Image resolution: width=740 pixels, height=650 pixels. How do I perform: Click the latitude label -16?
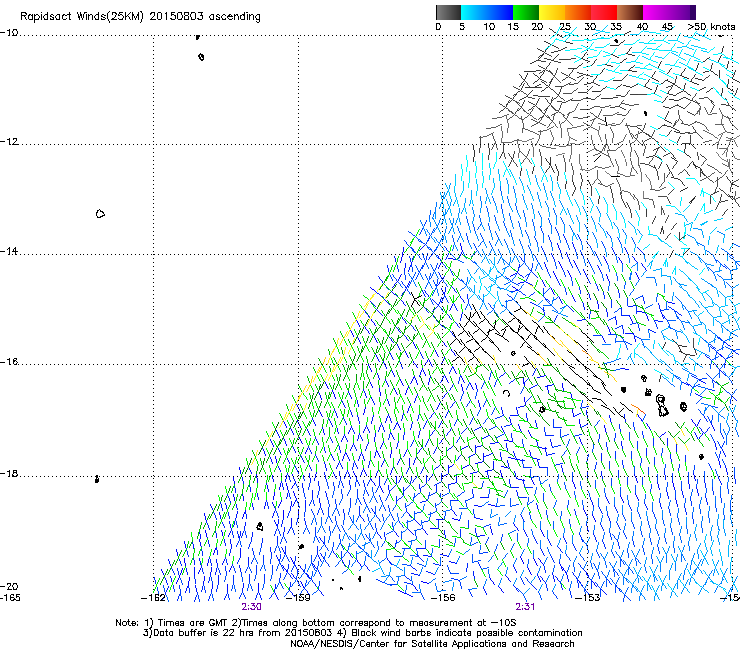pos(9,362)
